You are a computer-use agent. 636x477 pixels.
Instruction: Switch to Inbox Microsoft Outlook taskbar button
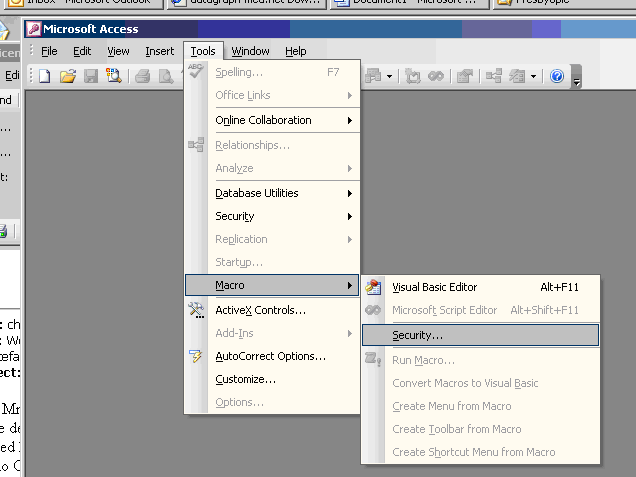coord(82,3)
